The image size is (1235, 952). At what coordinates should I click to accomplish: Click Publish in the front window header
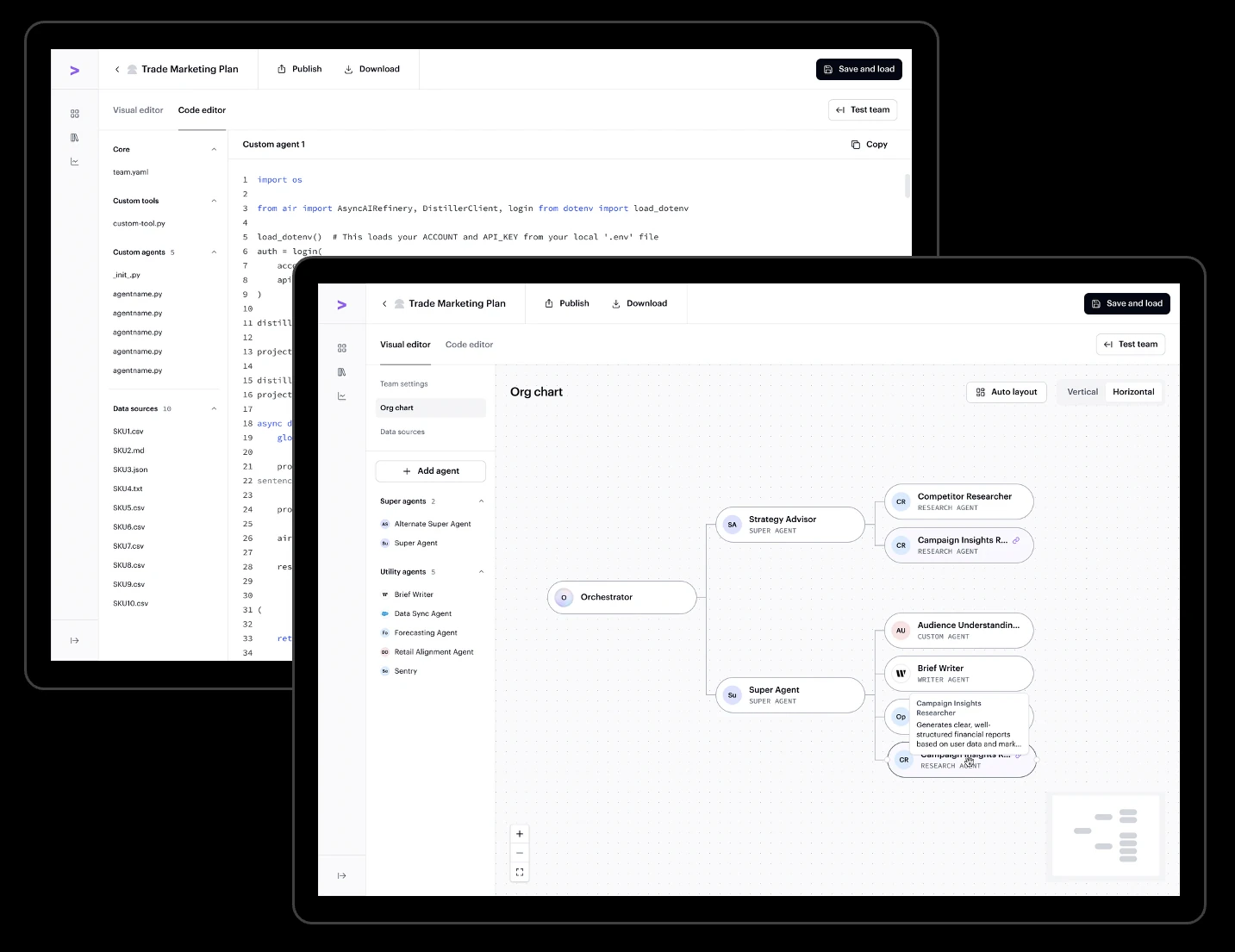[566, 303]
